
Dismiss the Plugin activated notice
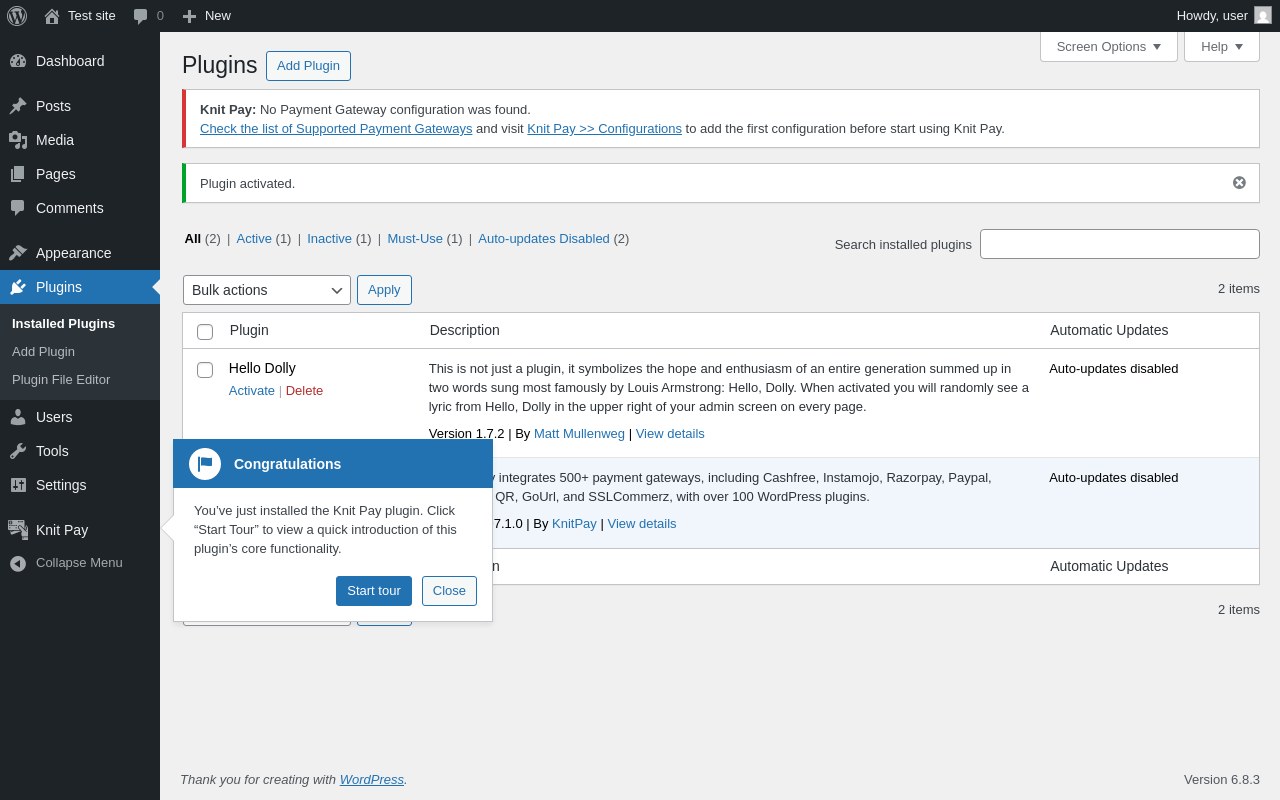coord(1239,183)
